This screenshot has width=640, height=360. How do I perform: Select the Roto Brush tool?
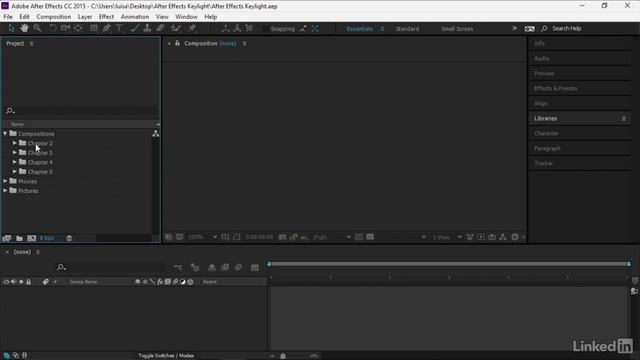(x=176, y=28)
